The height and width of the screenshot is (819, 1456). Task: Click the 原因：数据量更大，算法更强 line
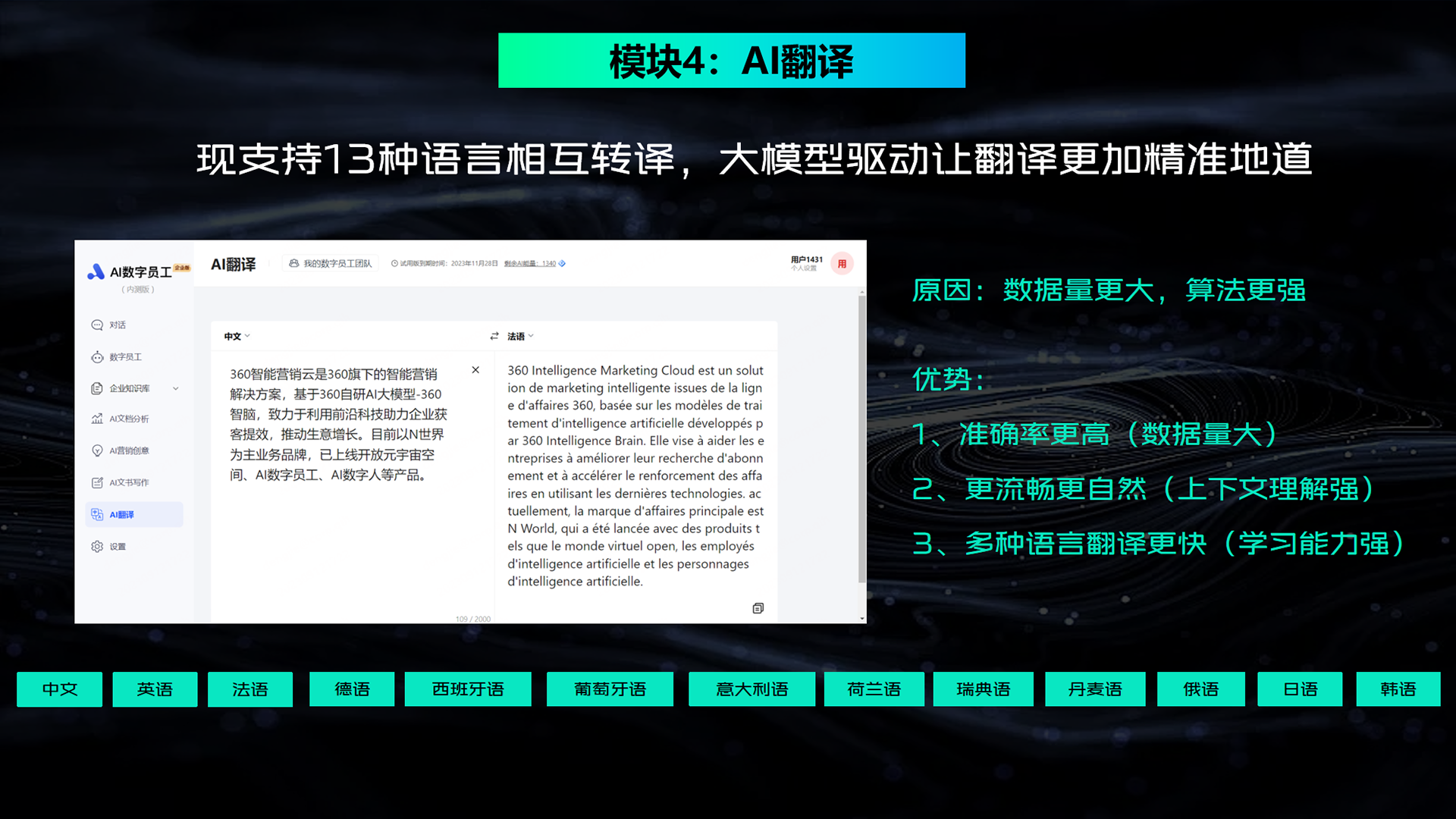coord(1109,290)
